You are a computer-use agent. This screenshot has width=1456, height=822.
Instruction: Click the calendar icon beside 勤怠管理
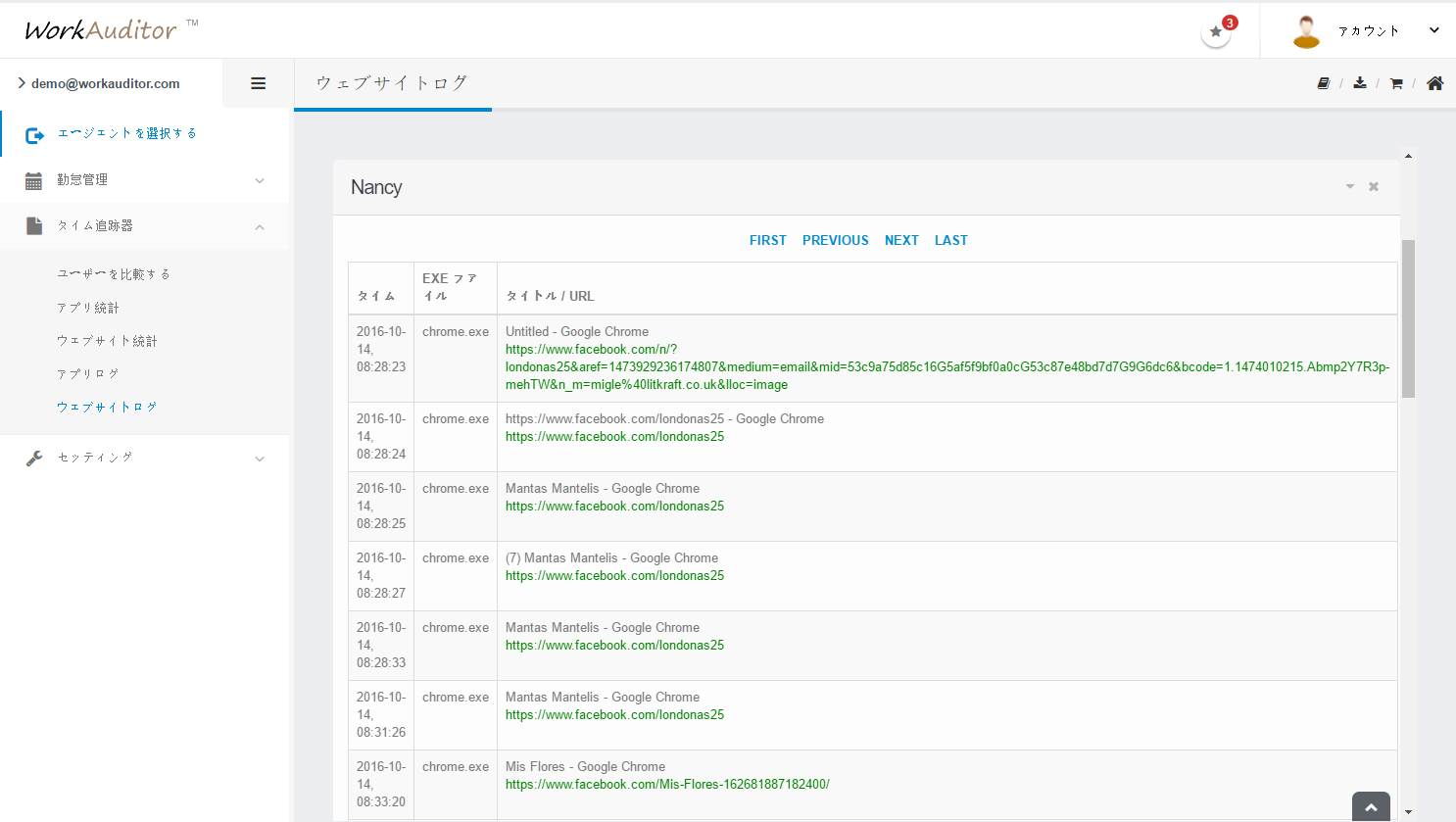click(33, 180)
